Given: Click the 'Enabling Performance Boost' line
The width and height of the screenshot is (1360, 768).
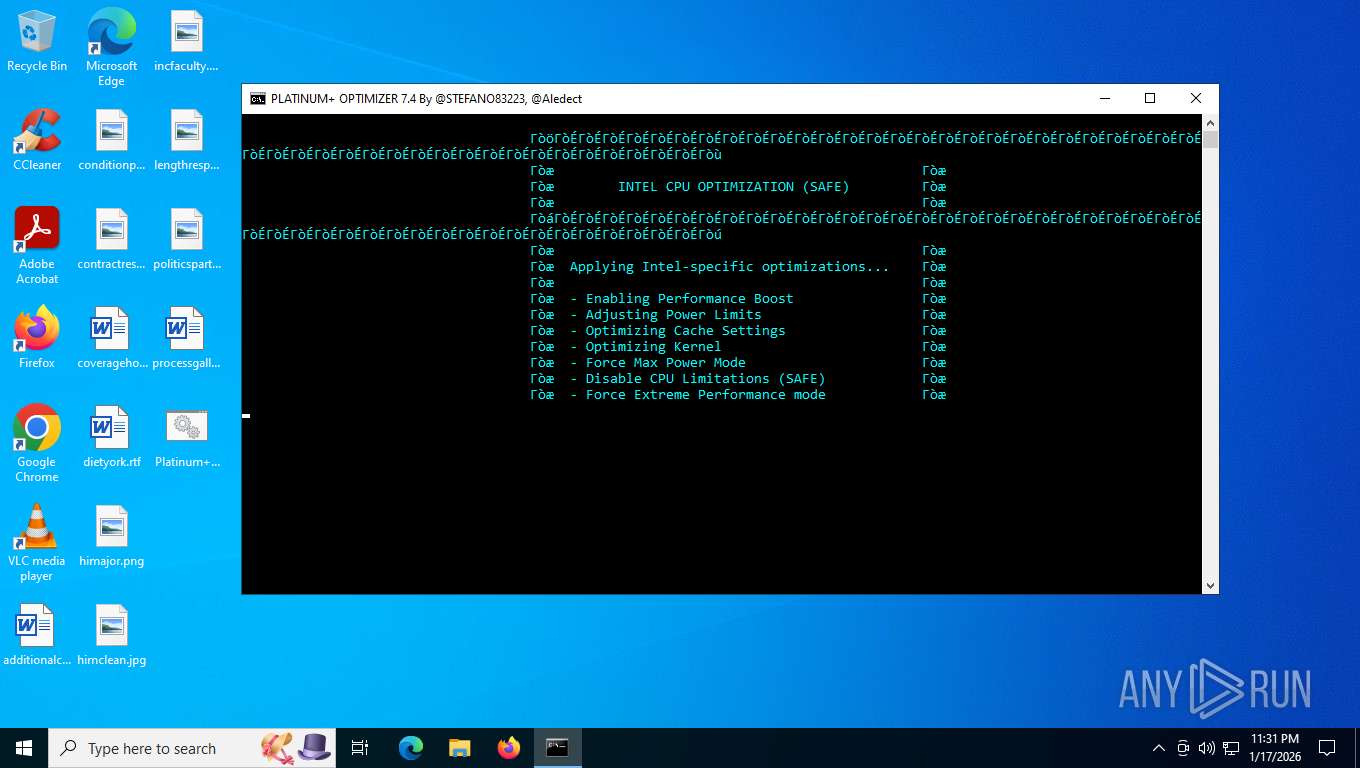Looking at the screenshot, I should 681,299.
